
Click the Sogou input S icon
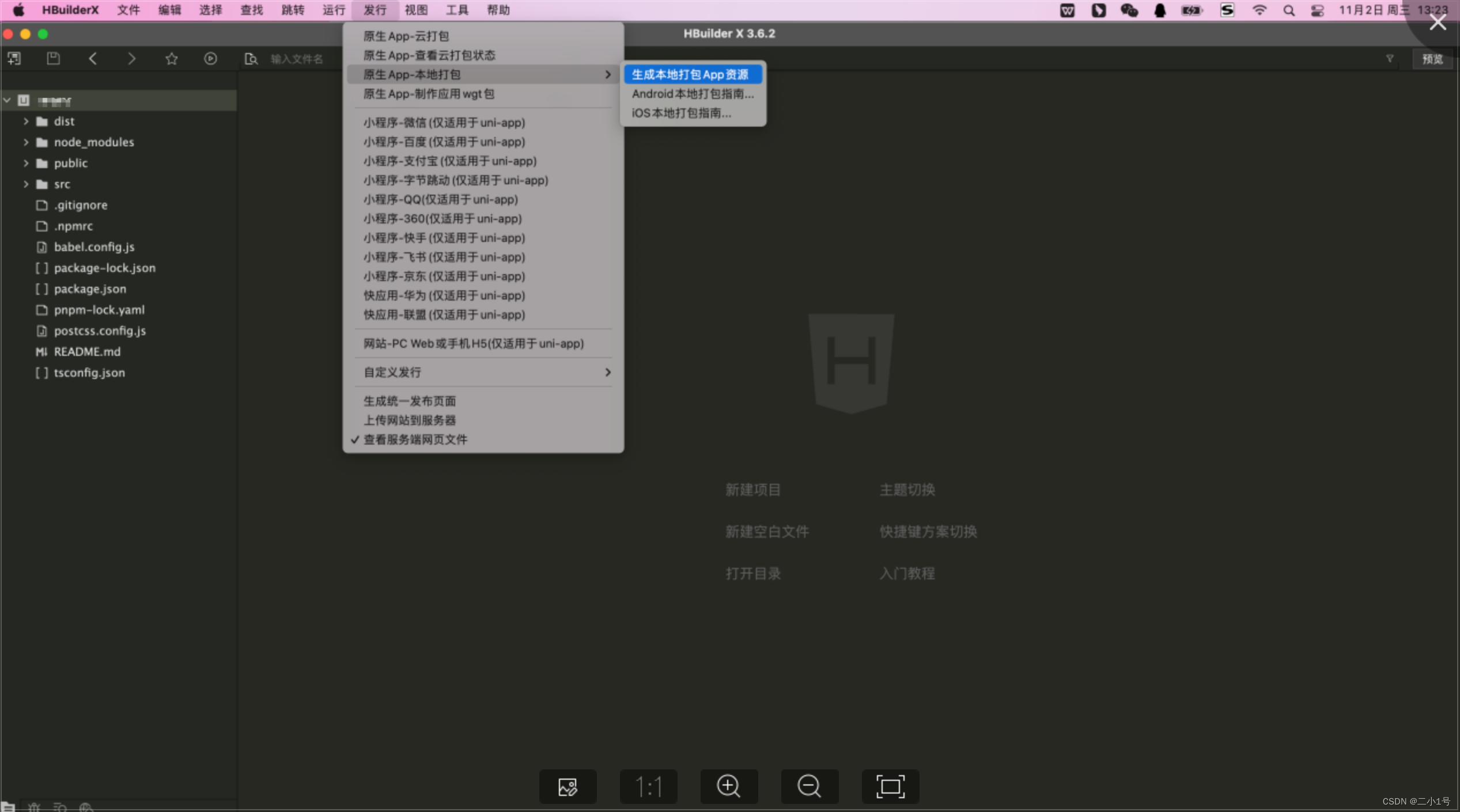(1227, 10)
